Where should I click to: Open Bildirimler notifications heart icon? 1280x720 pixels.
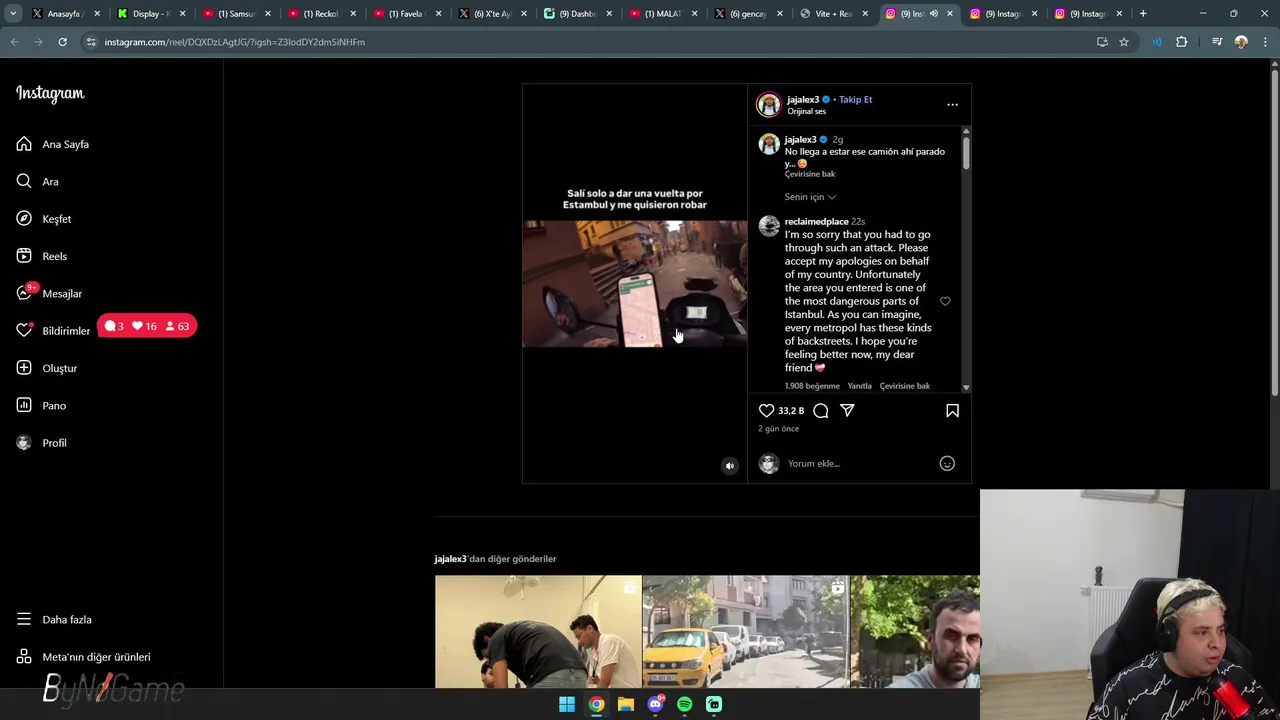[x=24, y=330]
